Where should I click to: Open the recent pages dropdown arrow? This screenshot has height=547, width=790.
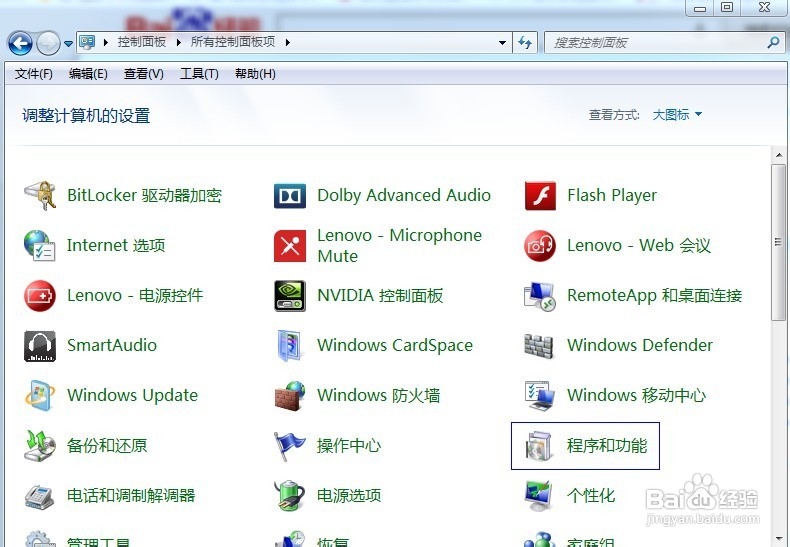pyautogui.click(x=69, y=44)
